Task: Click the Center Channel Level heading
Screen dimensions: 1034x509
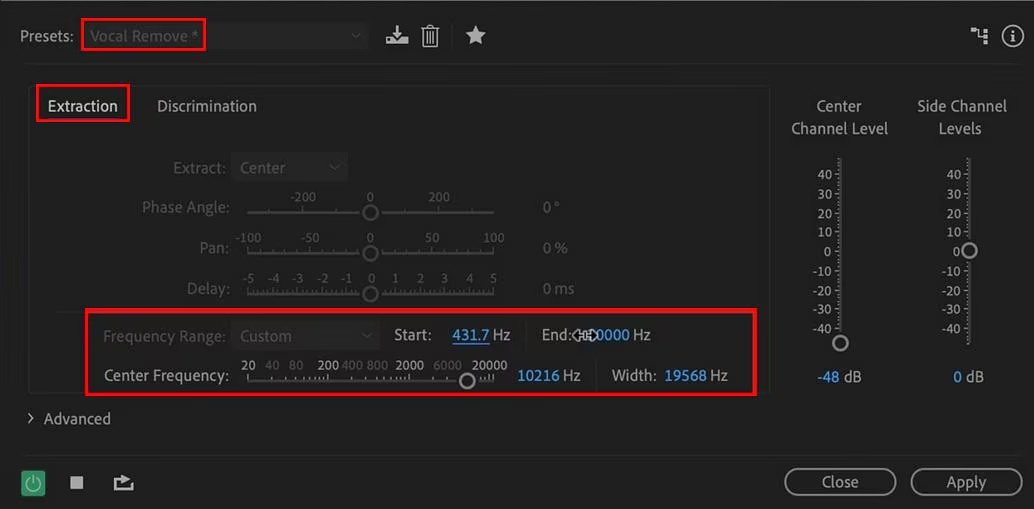Action: click(x=839, y=117)
